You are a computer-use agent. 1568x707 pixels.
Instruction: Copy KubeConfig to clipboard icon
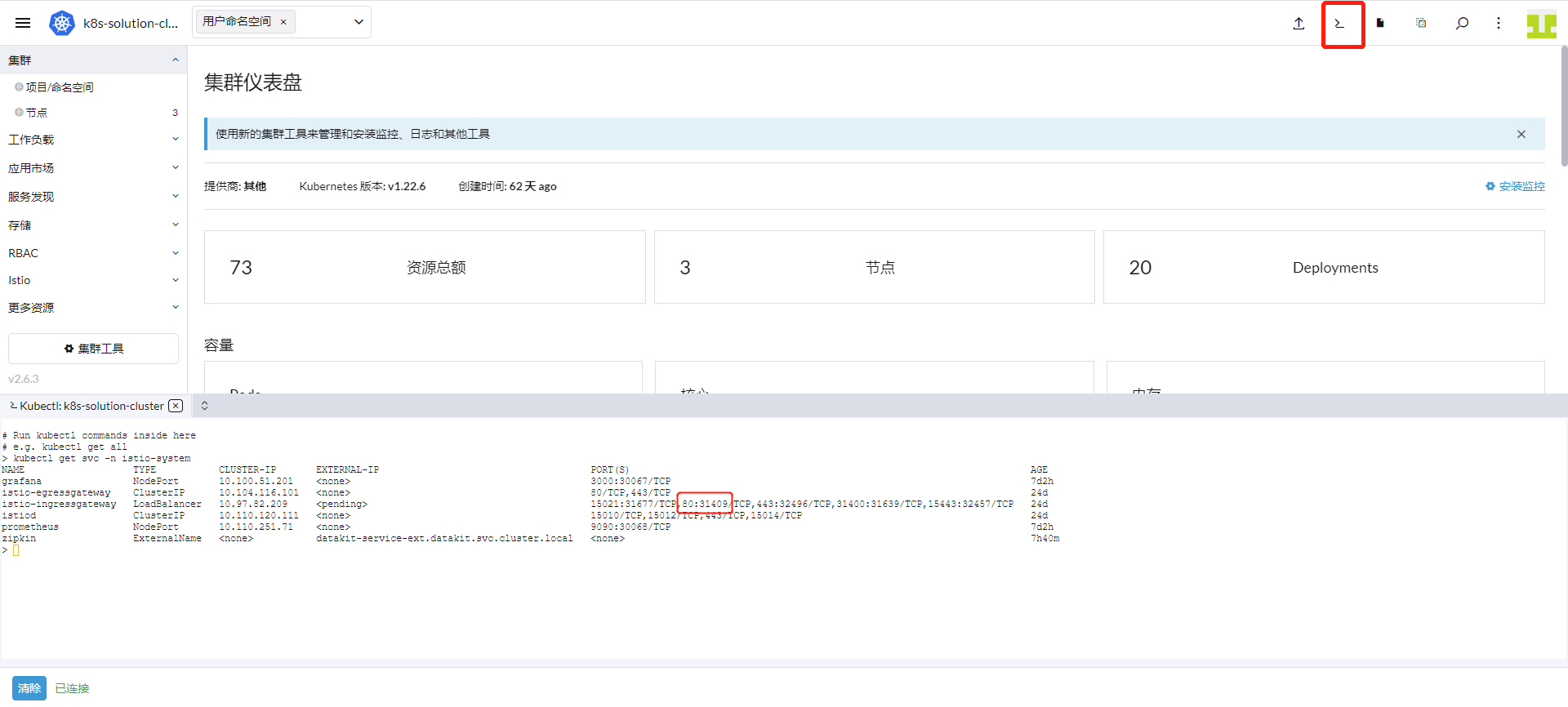[x=1421, y=23]
